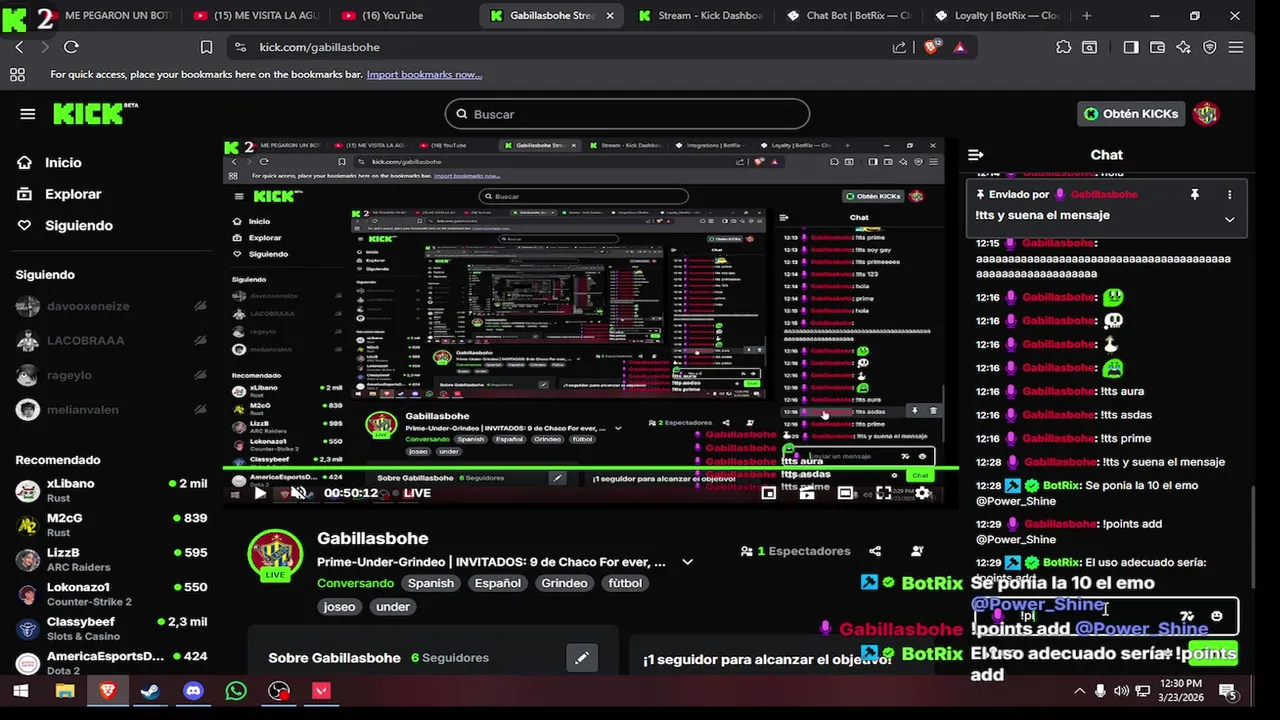Open Discord from the taskbar

pos(193,691)
